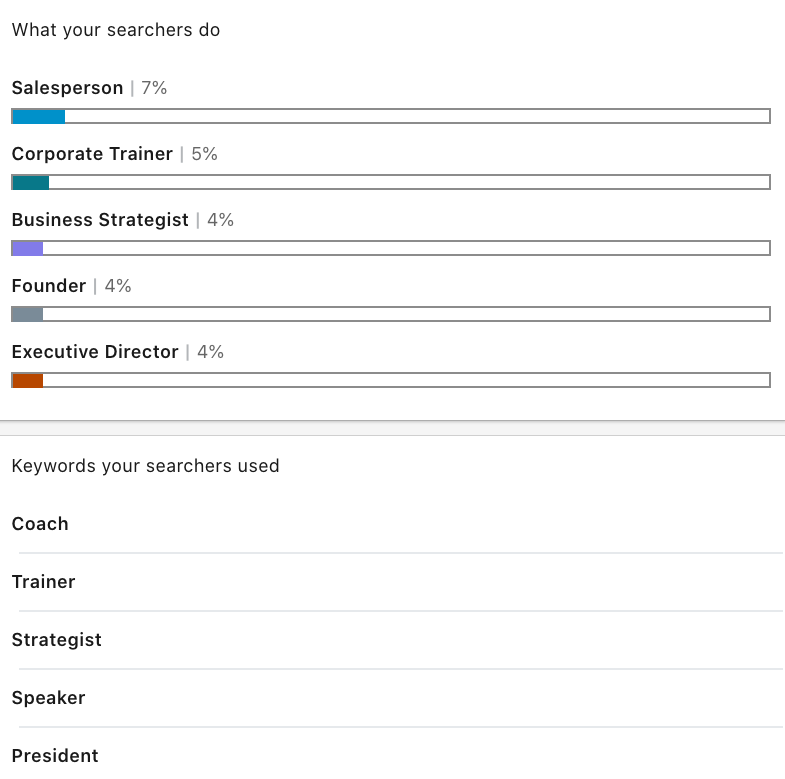Click the 7% value beside Salesperson
785x779 pixels.
154,88
